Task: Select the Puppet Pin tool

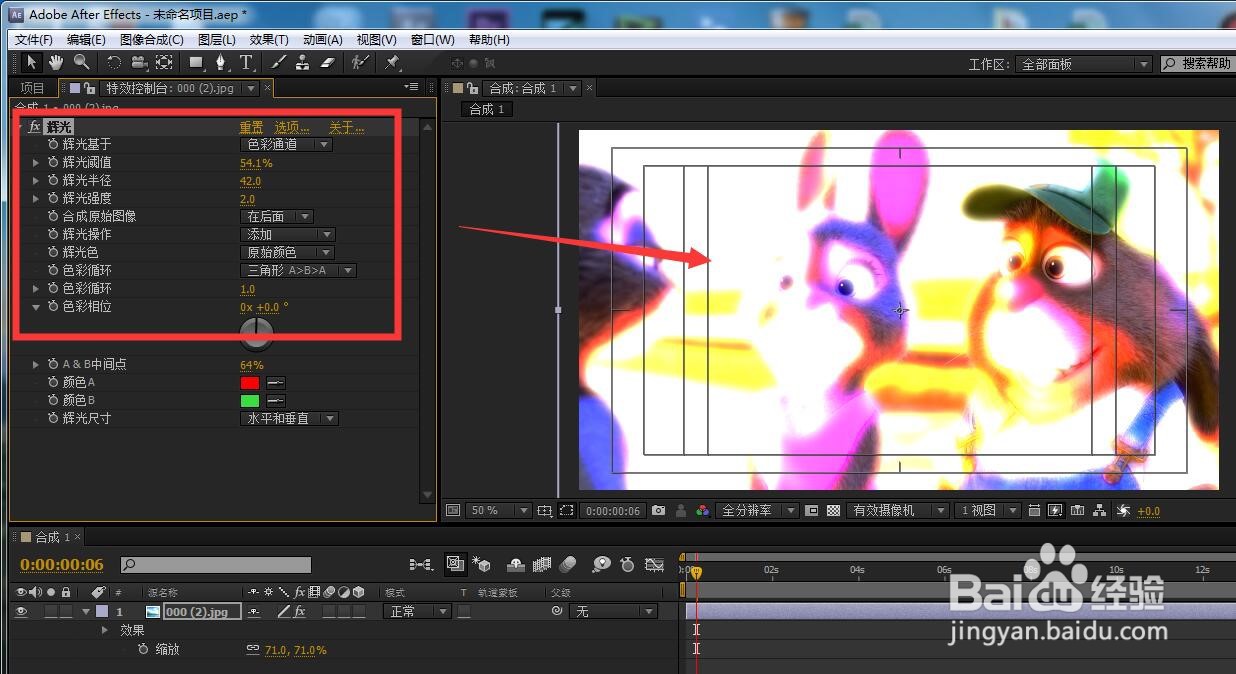Action: [x=392, y=62]
